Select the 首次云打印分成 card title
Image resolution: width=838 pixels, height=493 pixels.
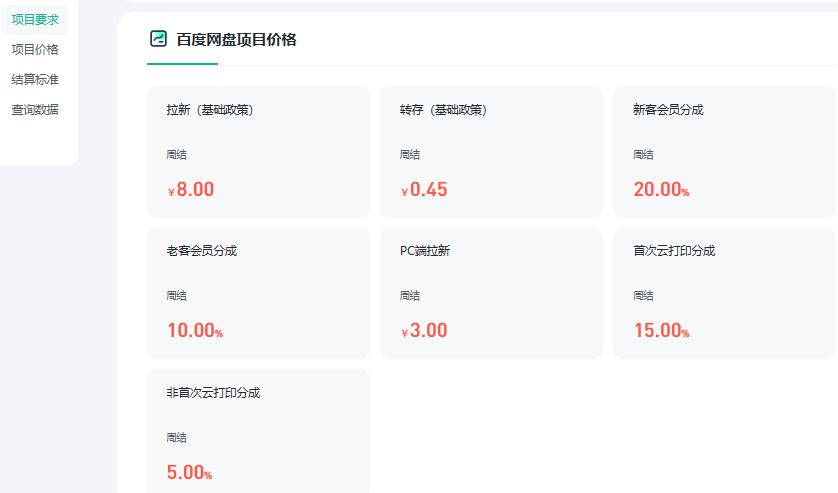coord(674,251)
